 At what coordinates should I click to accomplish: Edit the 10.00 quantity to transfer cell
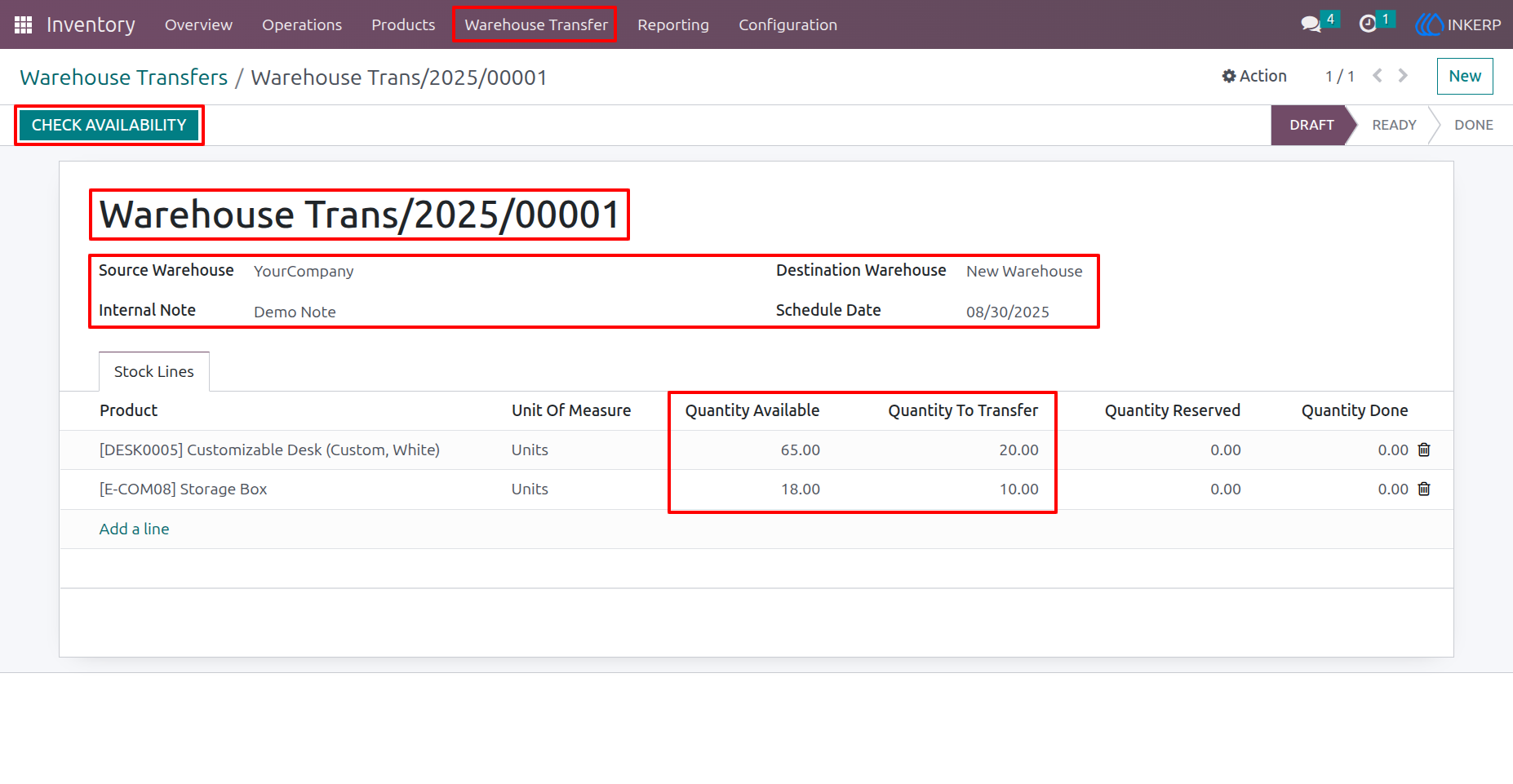point(1018,489)
